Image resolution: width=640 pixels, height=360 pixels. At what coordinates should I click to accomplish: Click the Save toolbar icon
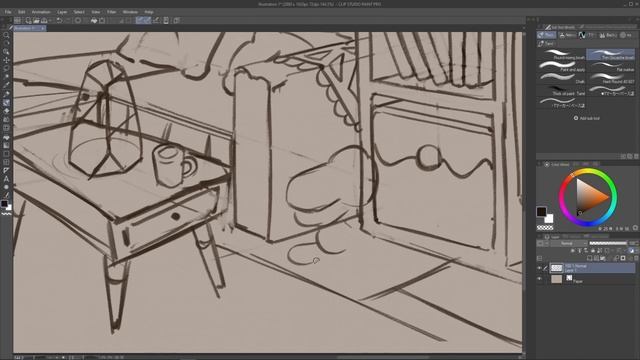[x=44, y=20]
